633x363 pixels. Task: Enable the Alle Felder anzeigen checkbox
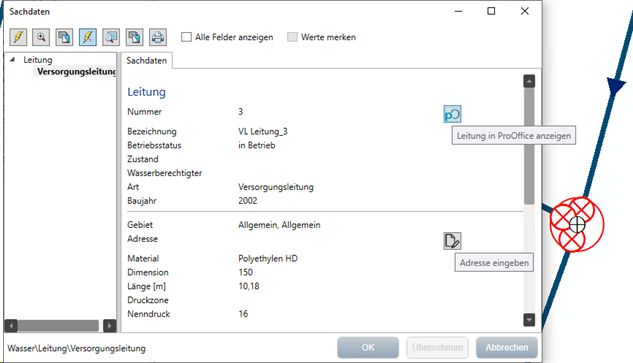(186, 37)
